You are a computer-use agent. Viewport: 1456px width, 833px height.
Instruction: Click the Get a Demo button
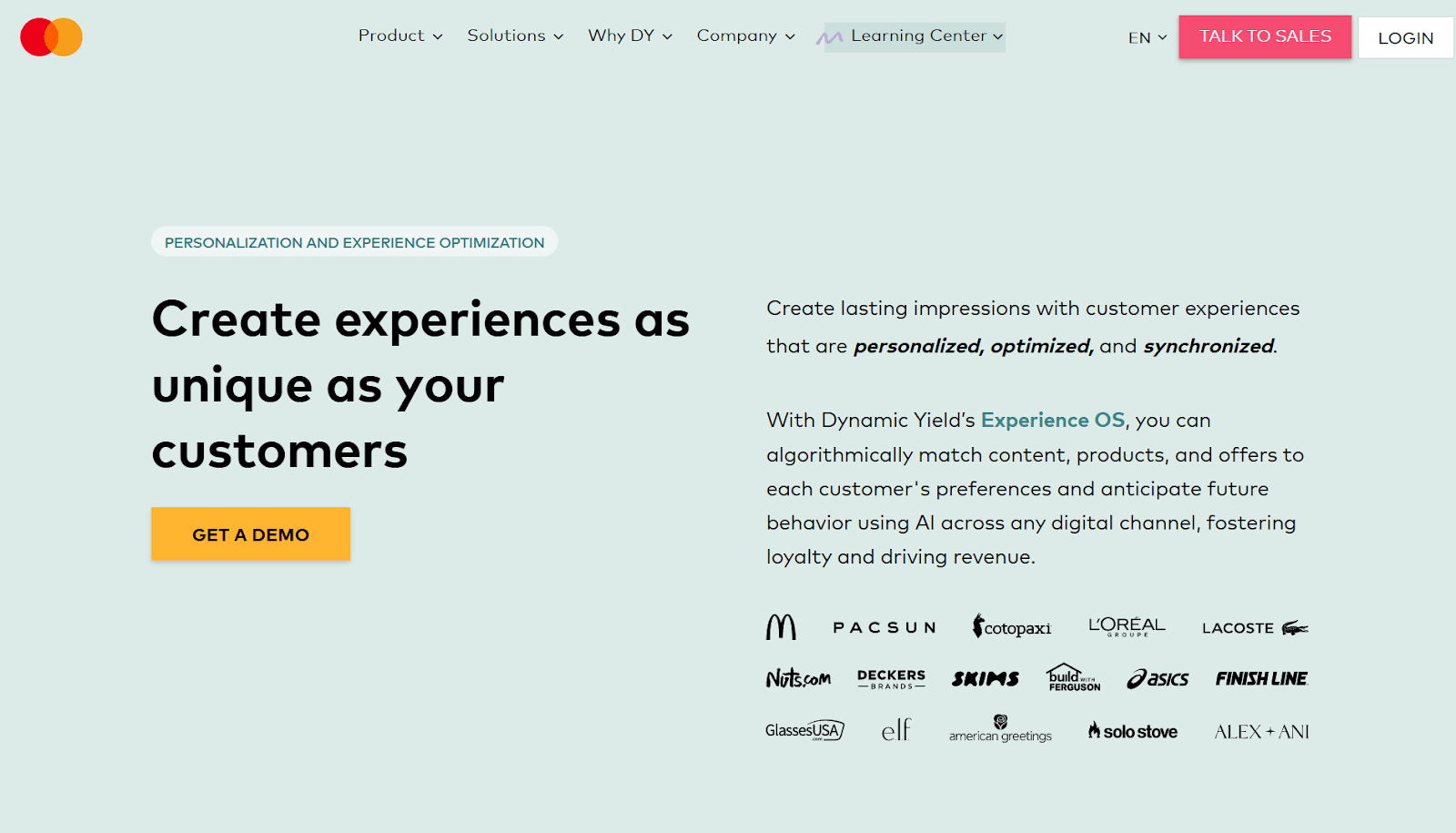(250, 534)
